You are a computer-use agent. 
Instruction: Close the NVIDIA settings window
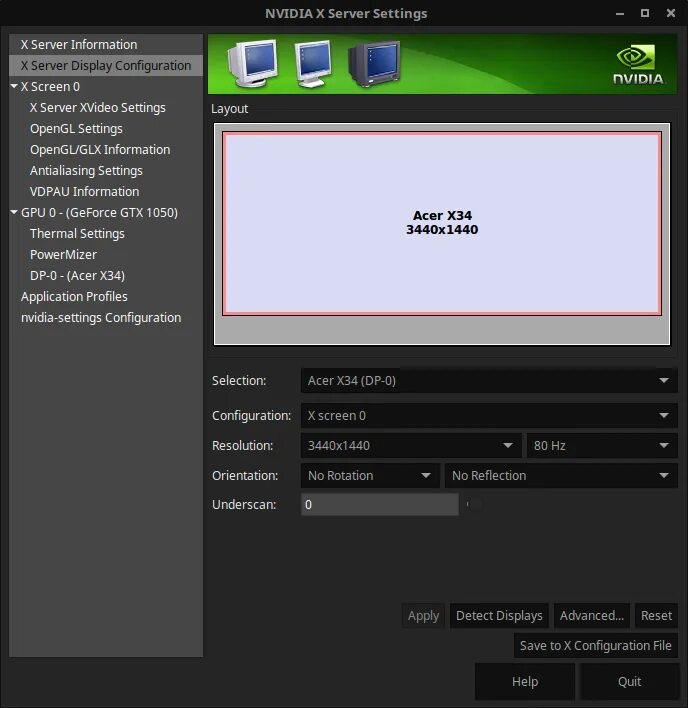pyautogui.click(x=671, y=14)
